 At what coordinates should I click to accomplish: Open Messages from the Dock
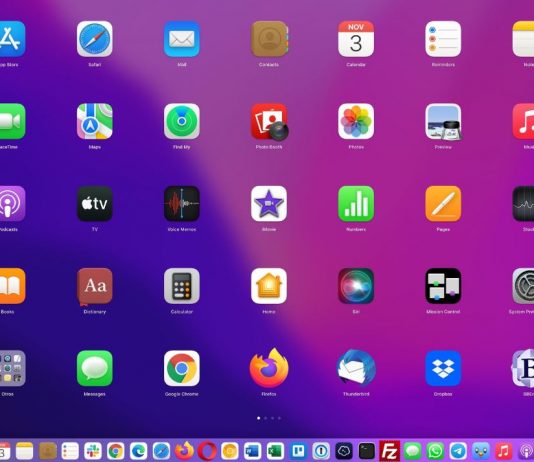coord(413,451)
